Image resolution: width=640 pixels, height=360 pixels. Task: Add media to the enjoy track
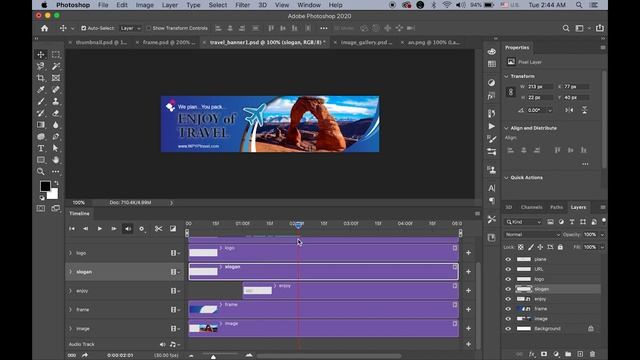(469, 291)
